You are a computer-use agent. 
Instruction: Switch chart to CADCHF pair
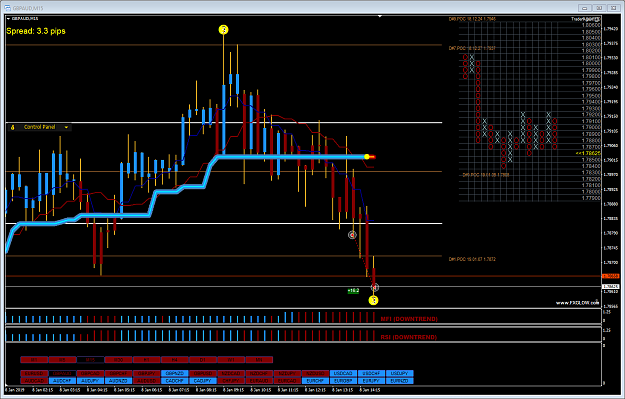point(175,381)
